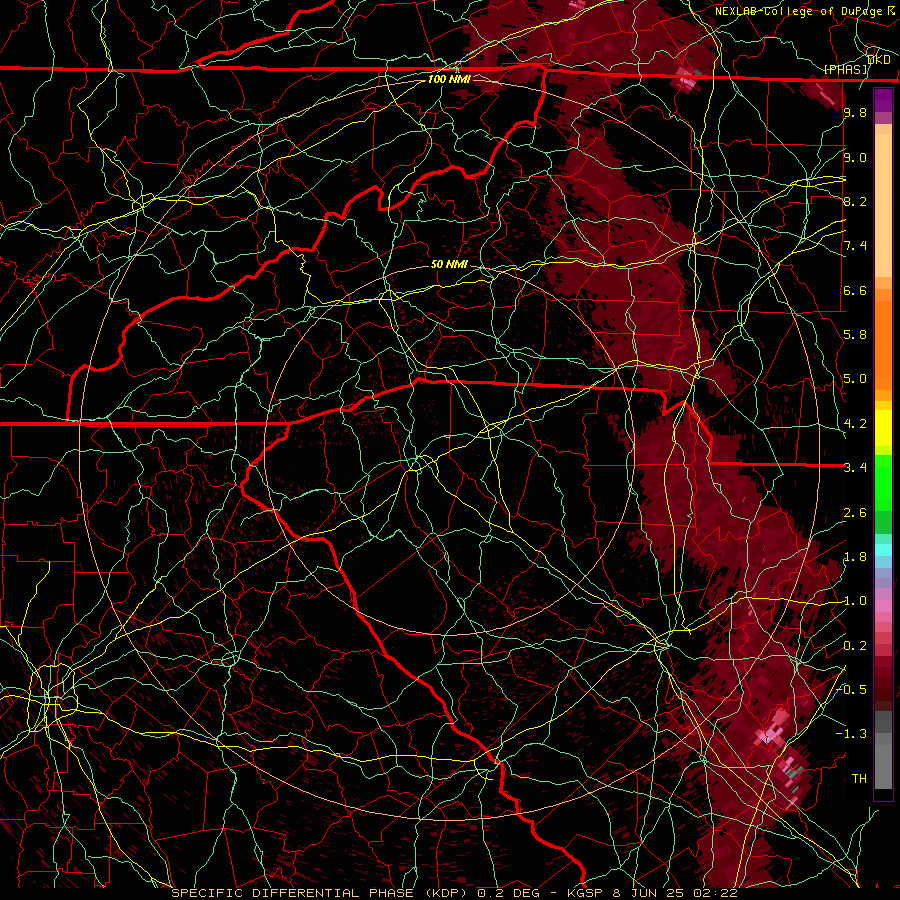
Task: Click the 4.2 scale value
Action: pyautogui.click(x=855, y=424)
